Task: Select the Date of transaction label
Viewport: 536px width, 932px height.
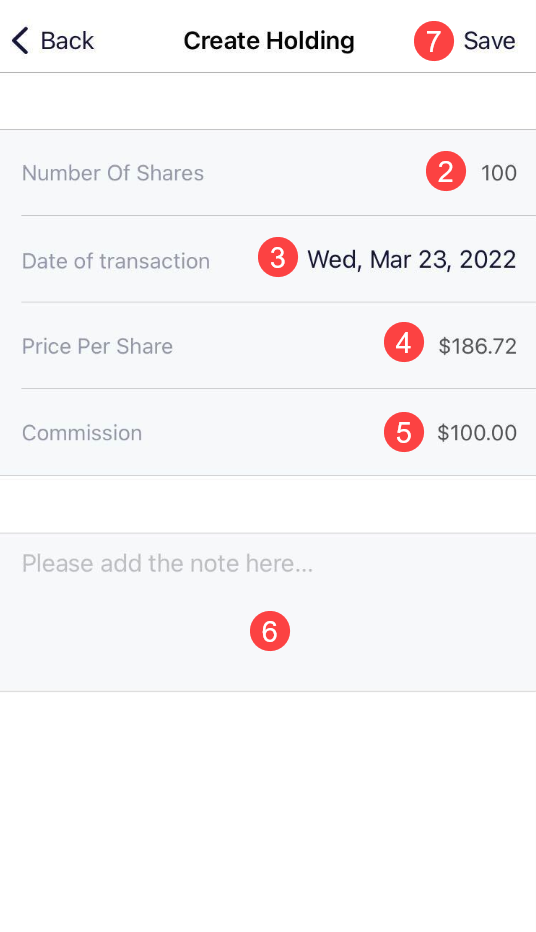Action: pyautogui.click(x=116, y=261)
